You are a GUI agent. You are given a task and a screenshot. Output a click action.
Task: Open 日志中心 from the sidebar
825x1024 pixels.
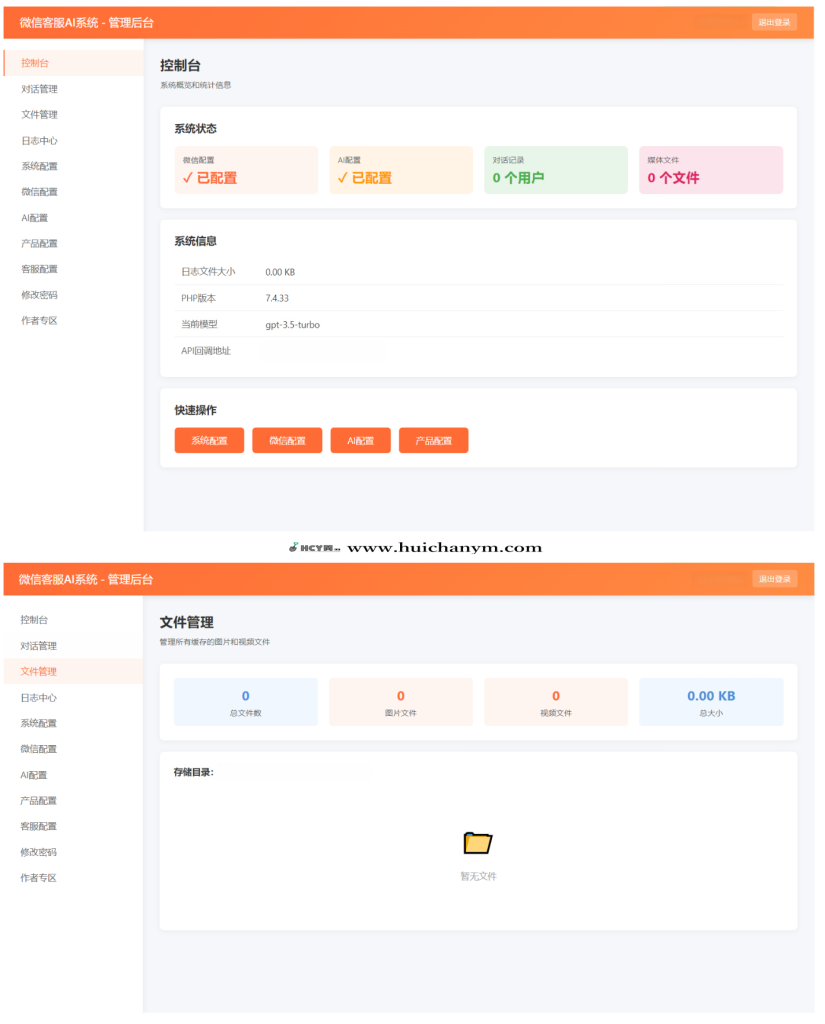click(x=38, y=139)
